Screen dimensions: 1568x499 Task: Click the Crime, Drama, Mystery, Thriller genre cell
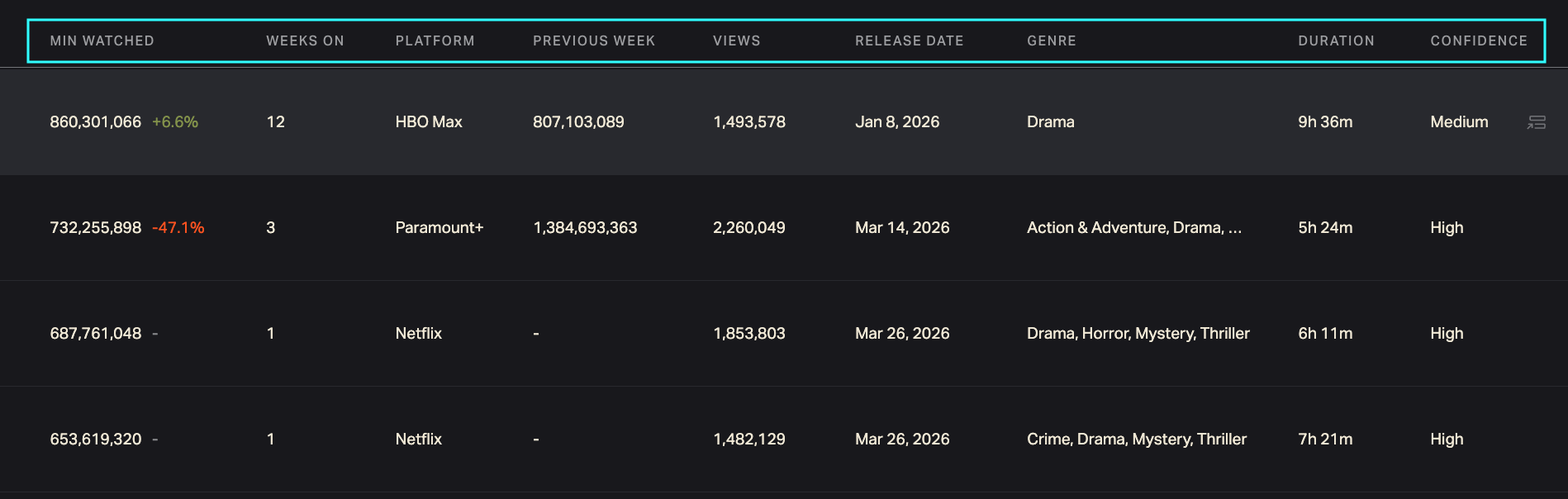point(1136,440)
